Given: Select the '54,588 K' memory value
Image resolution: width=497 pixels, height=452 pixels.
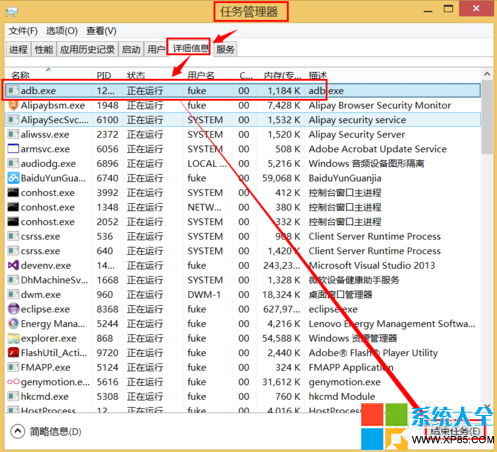Looking at the screenshot, I should pyautogui.click(x=281, y=338).
